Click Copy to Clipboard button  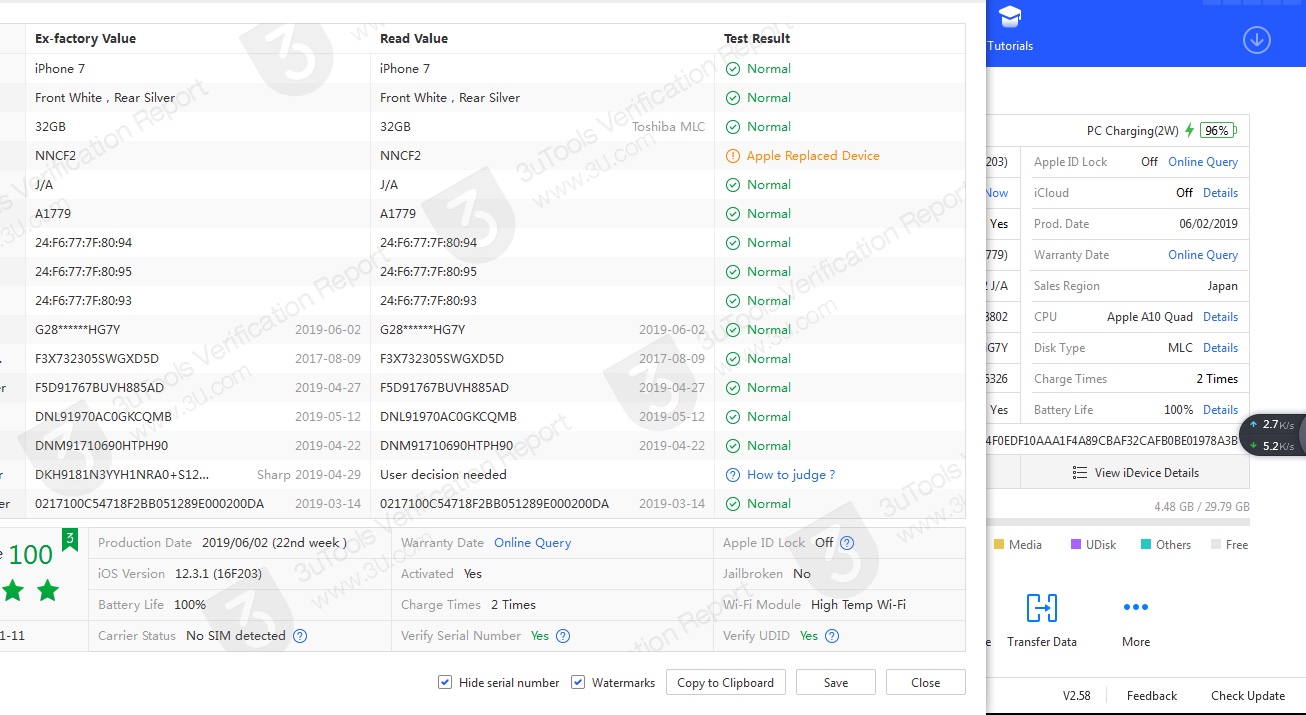[x=725, y=682]
